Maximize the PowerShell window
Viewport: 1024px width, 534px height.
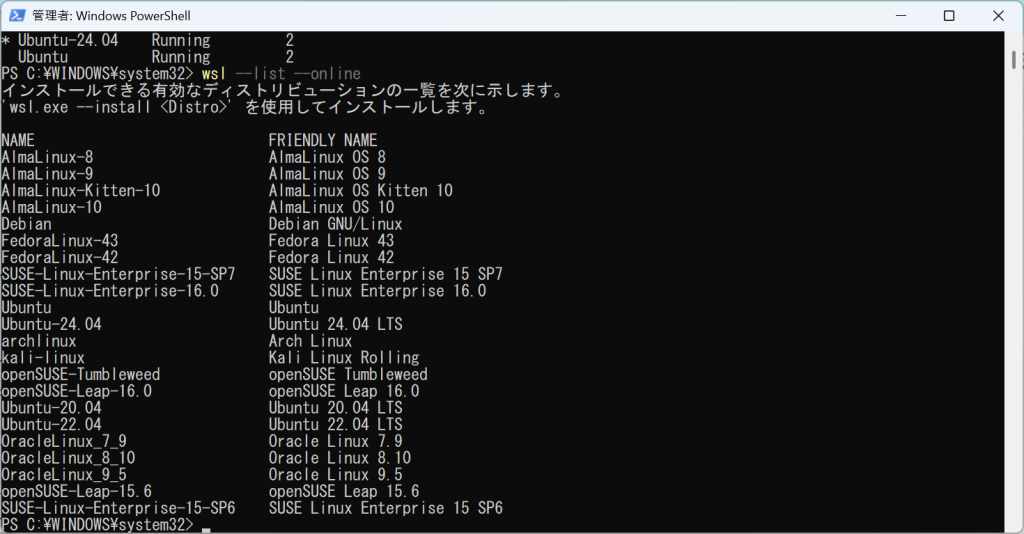point(949,16)
